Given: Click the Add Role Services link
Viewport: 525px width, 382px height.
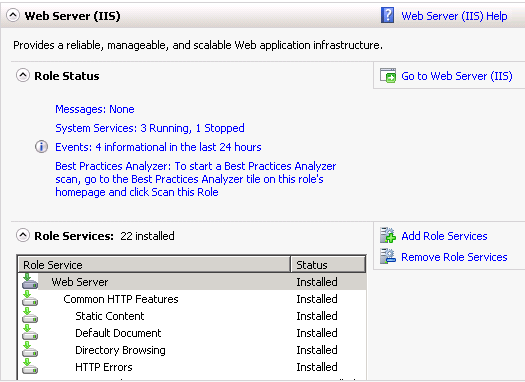Looking at the screenshot, I should tap(444, 236).
